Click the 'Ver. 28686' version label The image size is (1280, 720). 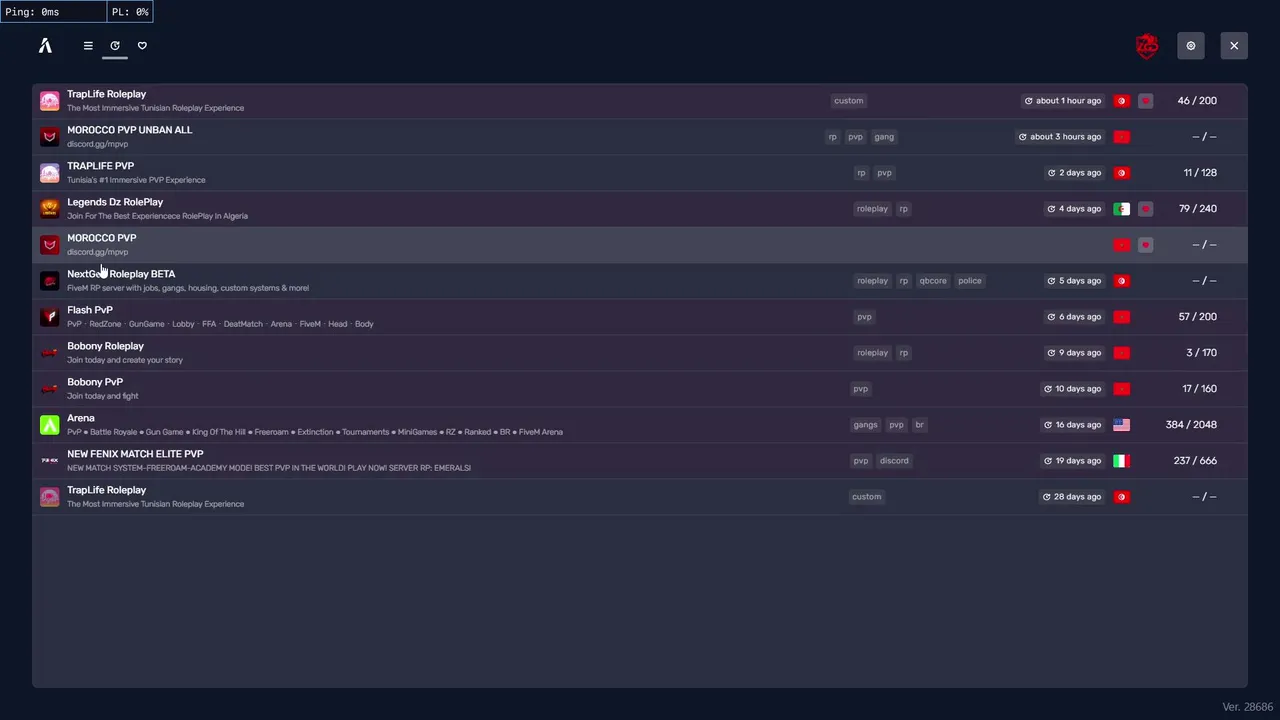1248,707
